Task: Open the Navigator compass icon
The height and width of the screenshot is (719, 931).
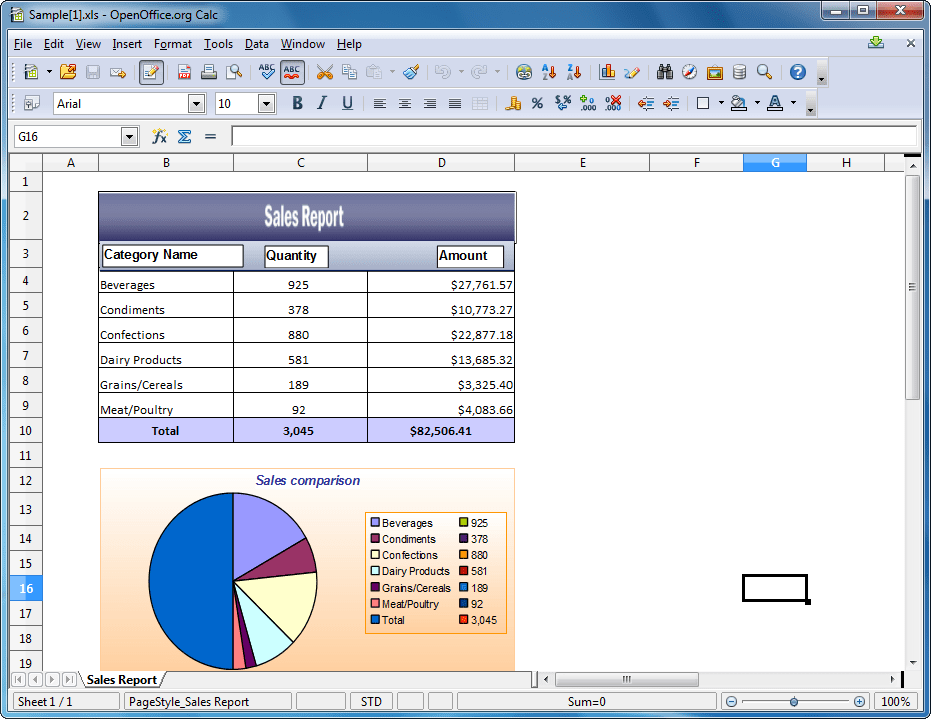Action: coord(689,72)
